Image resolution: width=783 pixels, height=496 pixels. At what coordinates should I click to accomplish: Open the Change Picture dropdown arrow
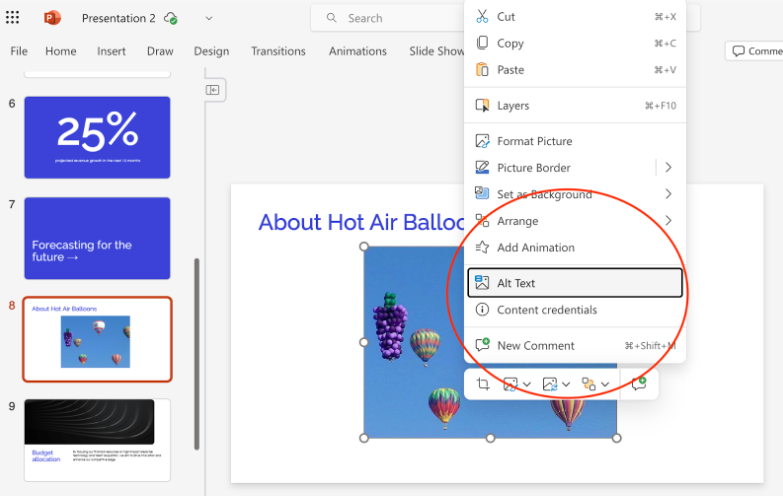(x=566, y=384)
